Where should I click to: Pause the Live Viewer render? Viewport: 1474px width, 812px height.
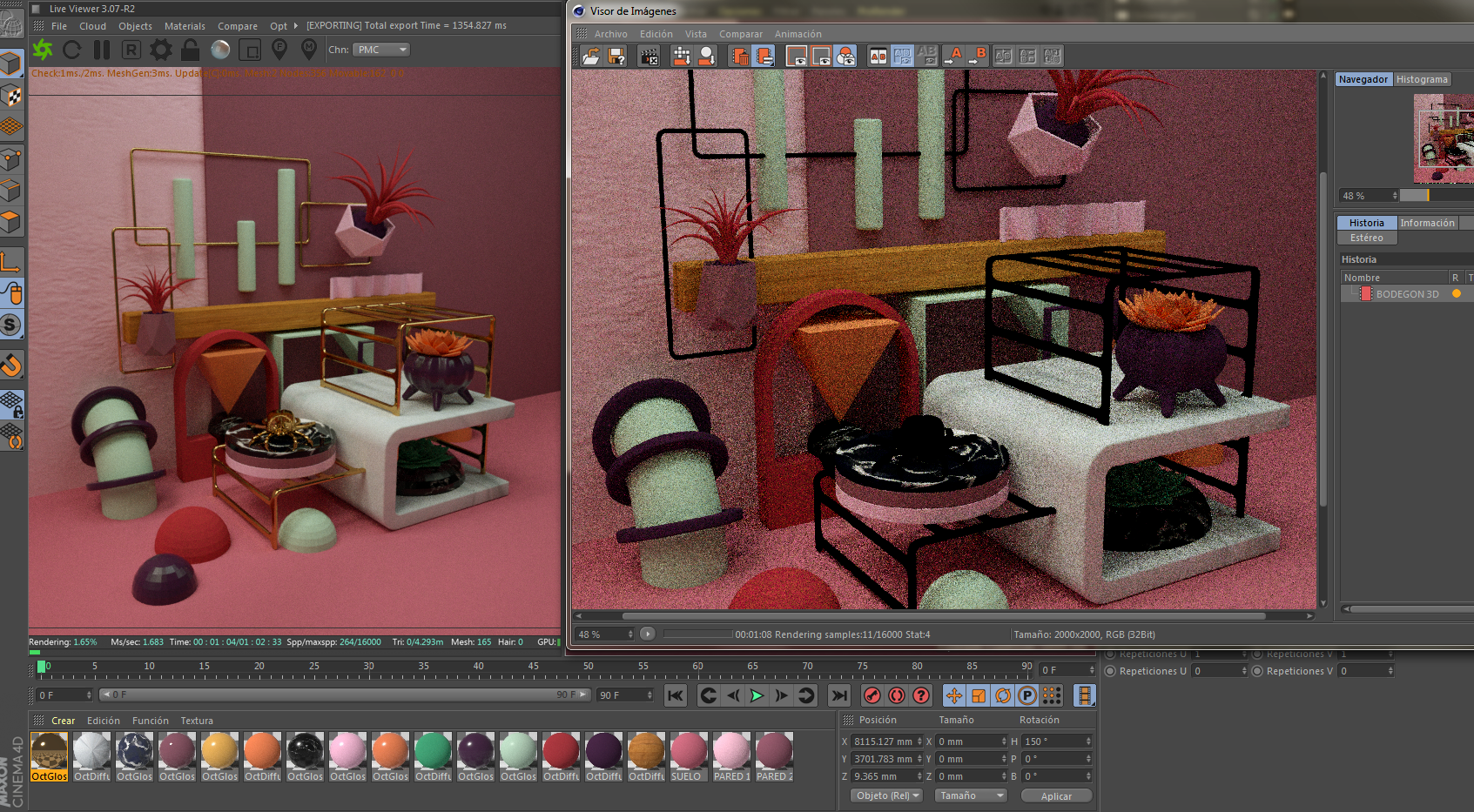[x=102, y=50]
